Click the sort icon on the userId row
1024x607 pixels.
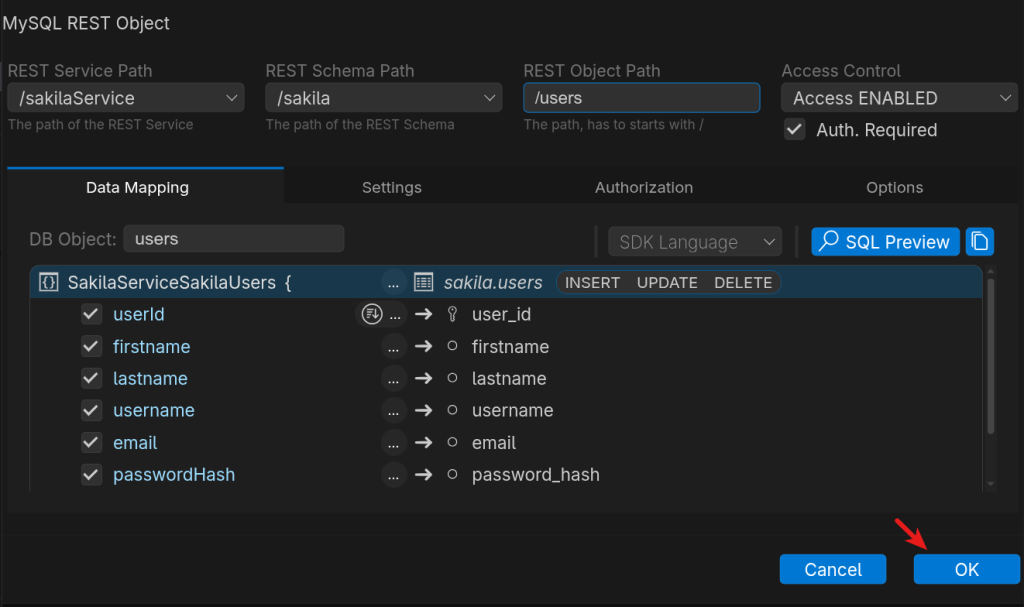pos(371,314)
